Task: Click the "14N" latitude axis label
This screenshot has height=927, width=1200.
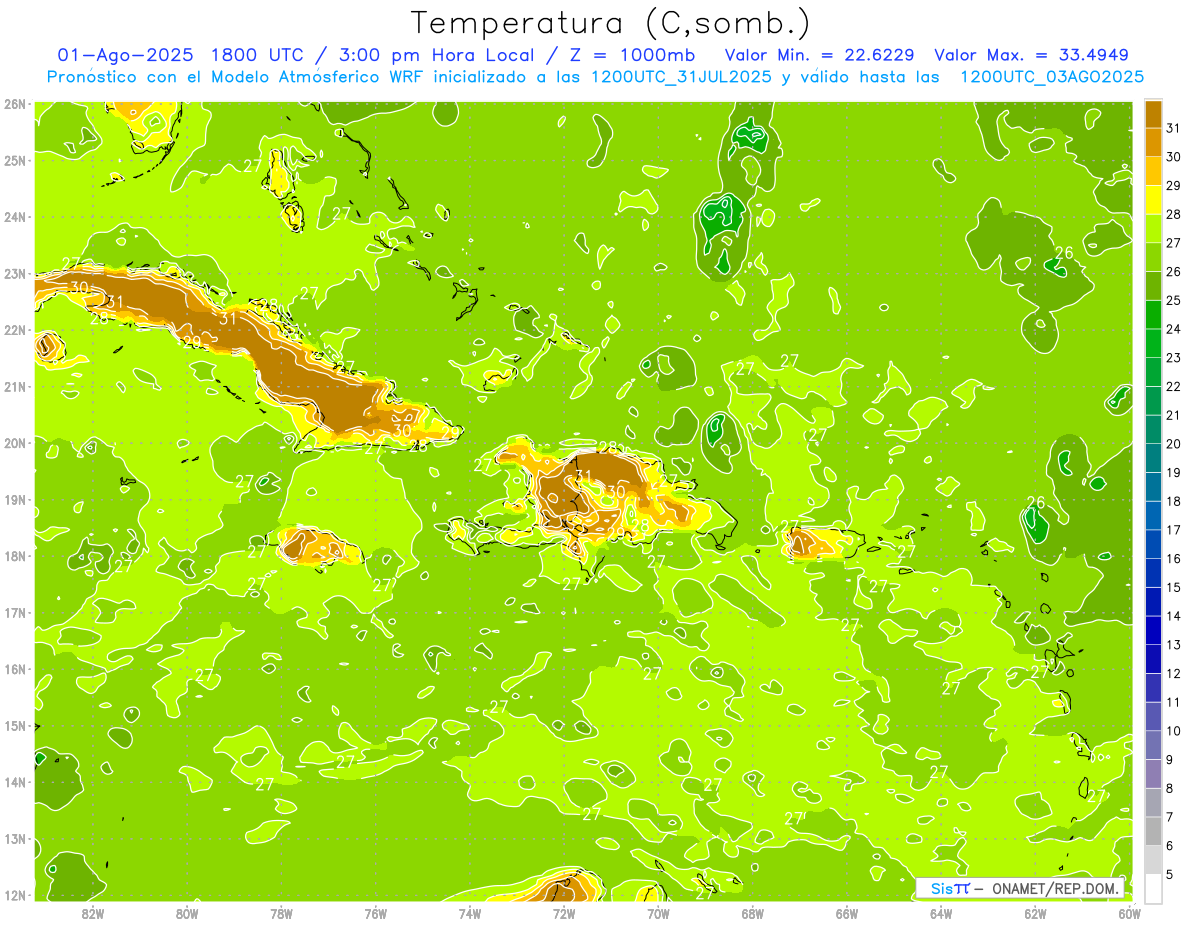Action: click(14, 782)
